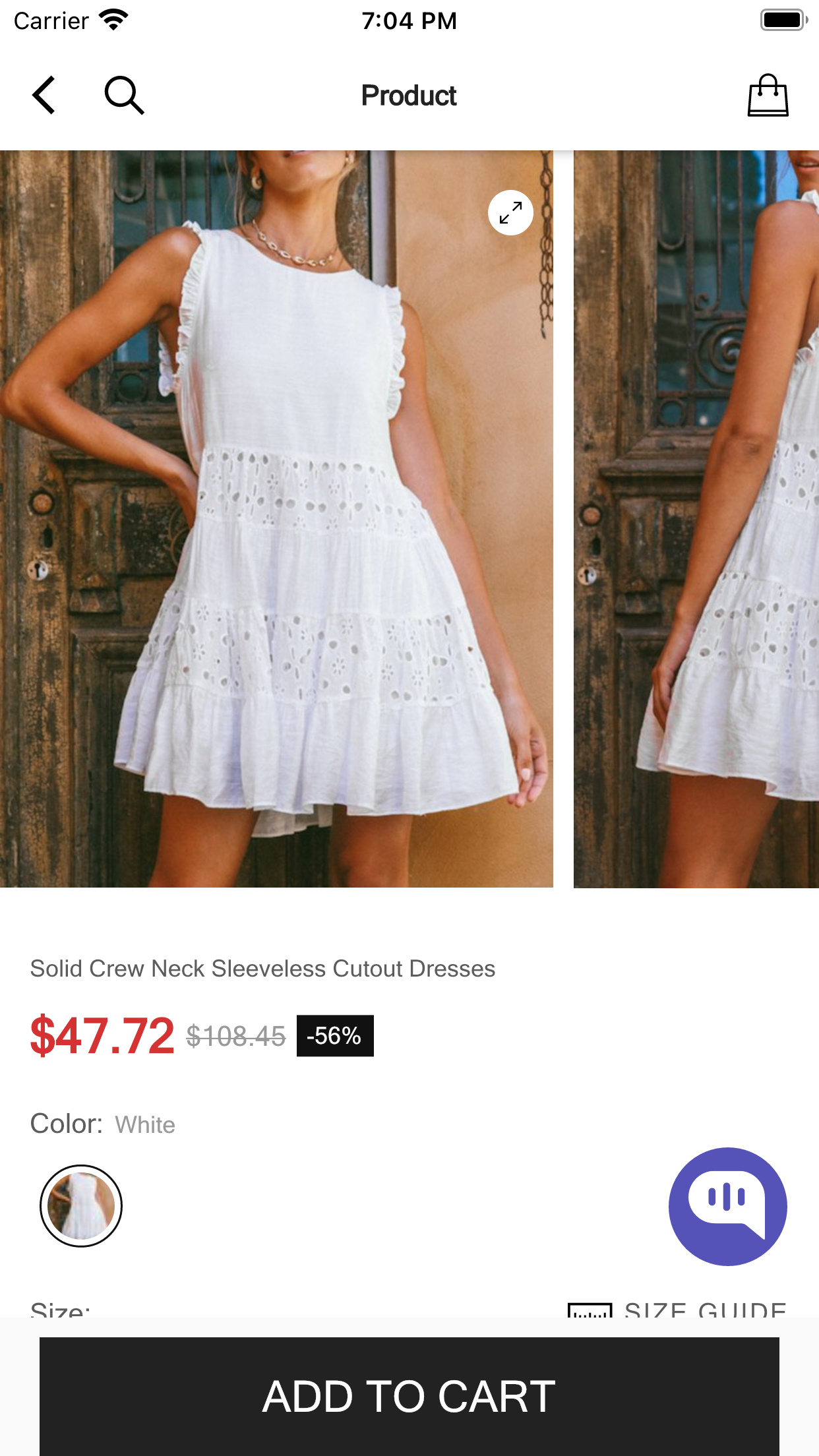819x1456 pixels.
Task: Open the shopping bag cart icon
Action: click(768, 96)
